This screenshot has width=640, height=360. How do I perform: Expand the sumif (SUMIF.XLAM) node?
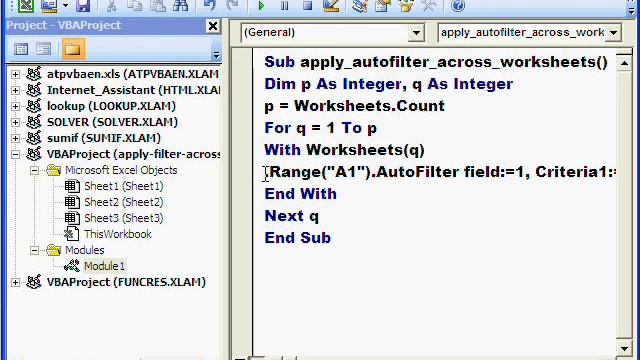pos(15,138)
